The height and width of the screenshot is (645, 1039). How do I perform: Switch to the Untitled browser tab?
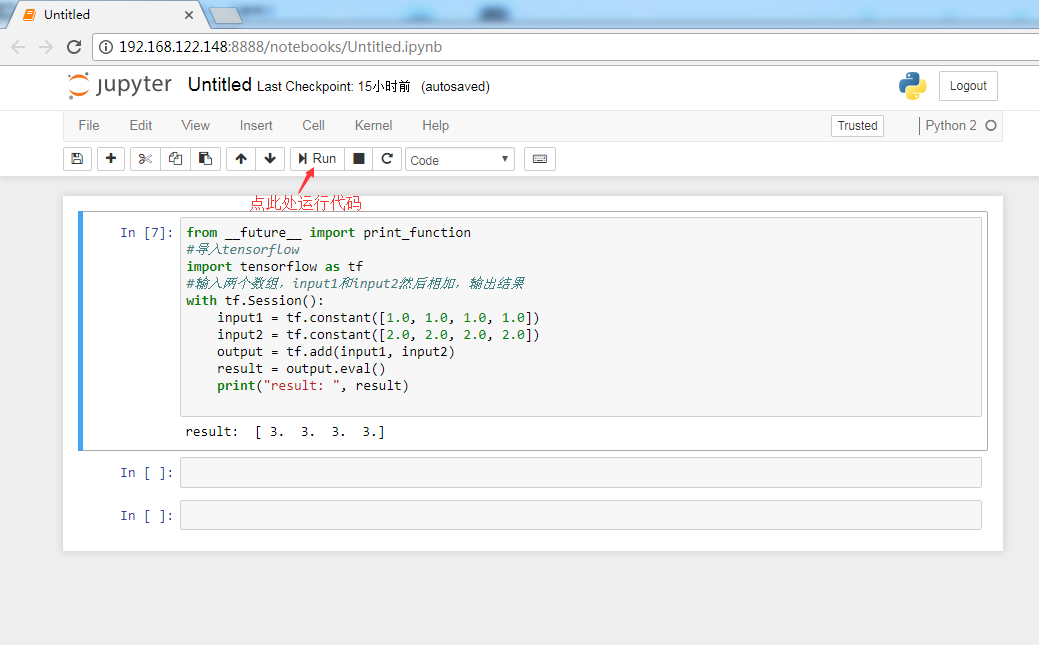coord(106,15)
